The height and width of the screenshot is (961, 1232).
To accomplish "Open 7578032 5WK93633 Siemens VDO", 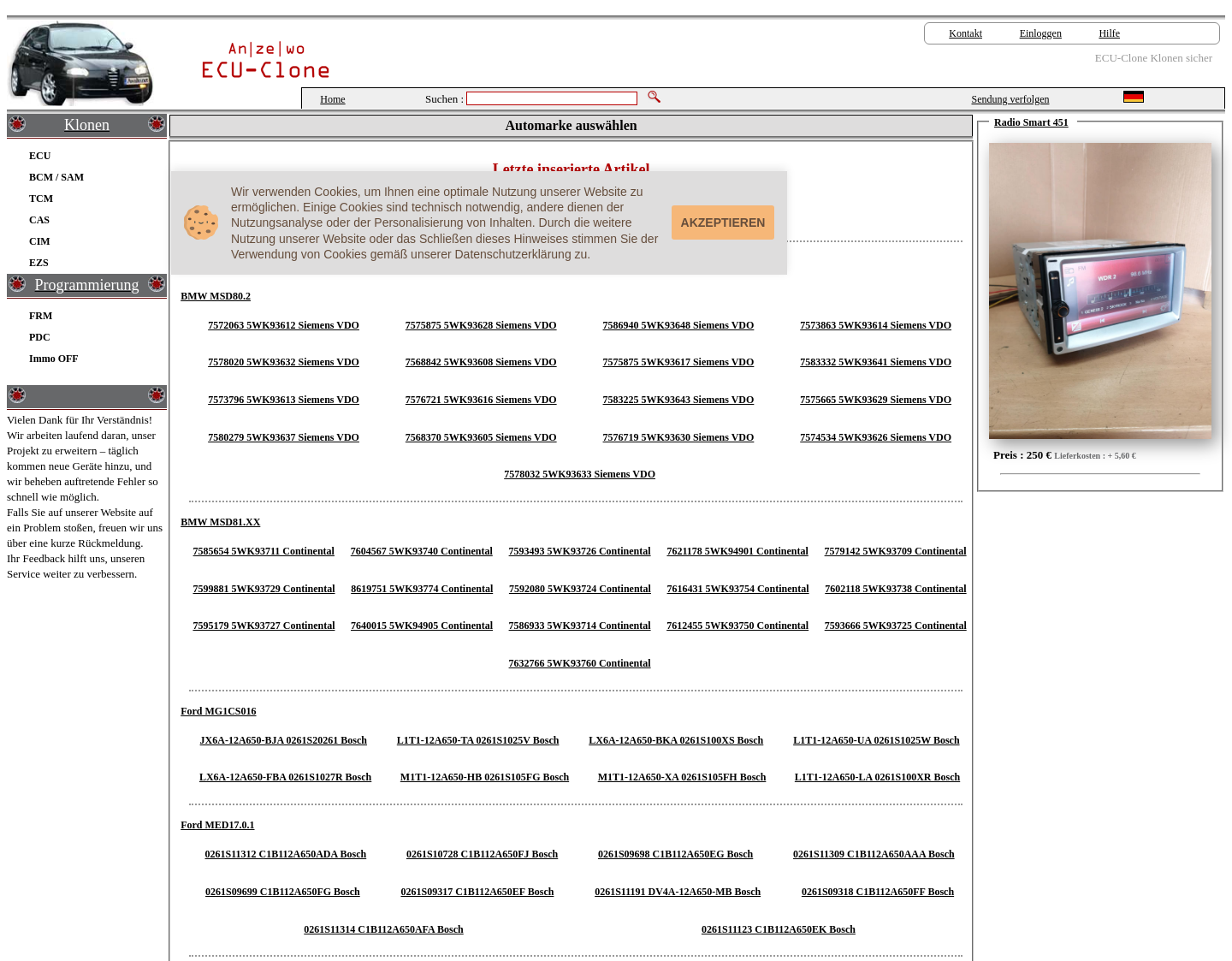I will pyautogui.click(x=579, y=474).
